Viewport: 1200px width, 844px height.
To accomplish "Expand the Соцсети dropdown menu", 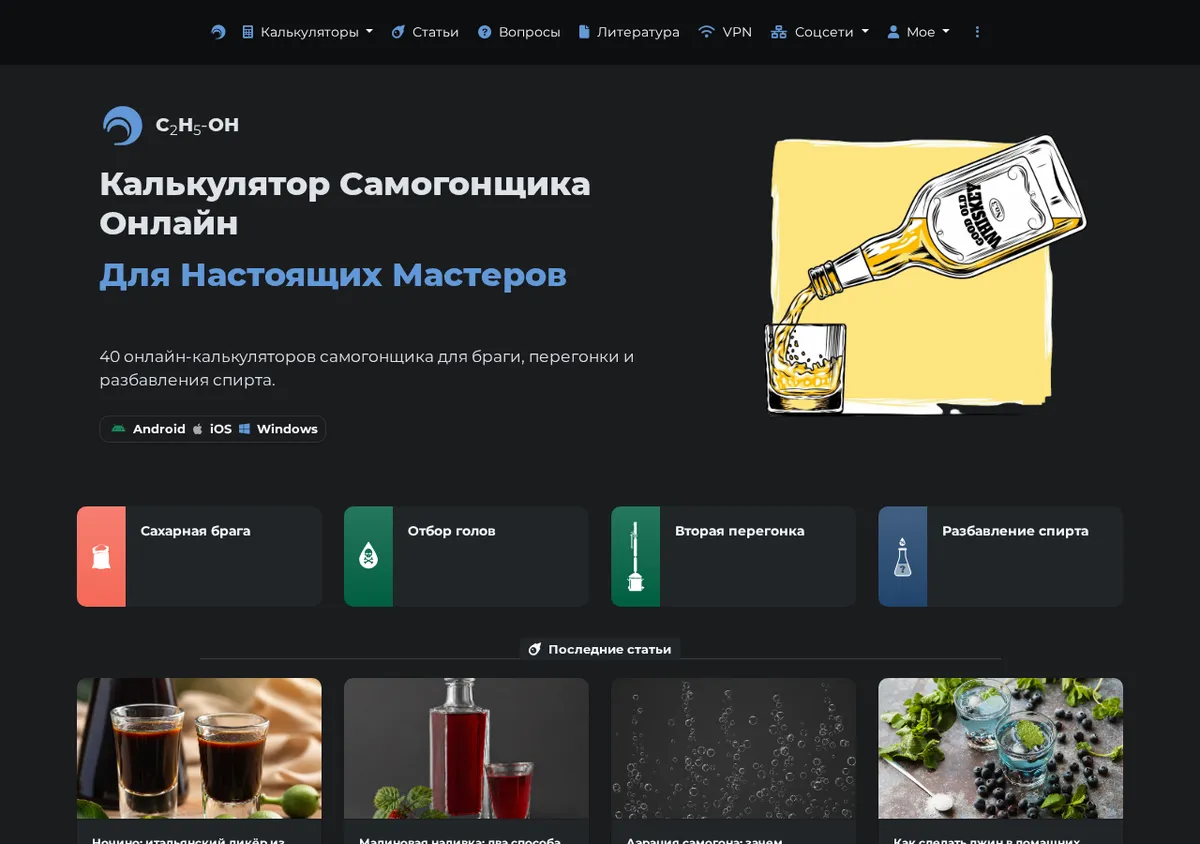I will tap(820, 32).
